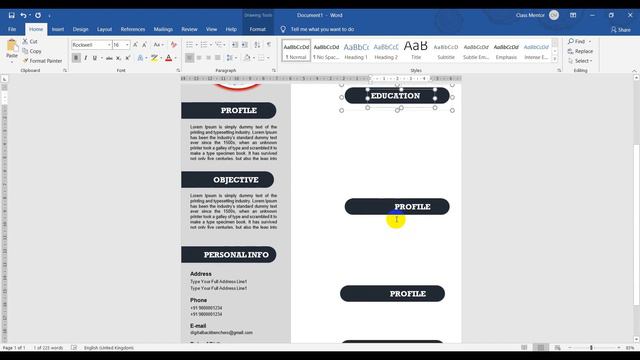
Task: Open line spacing options
Action: pos(231,58)
